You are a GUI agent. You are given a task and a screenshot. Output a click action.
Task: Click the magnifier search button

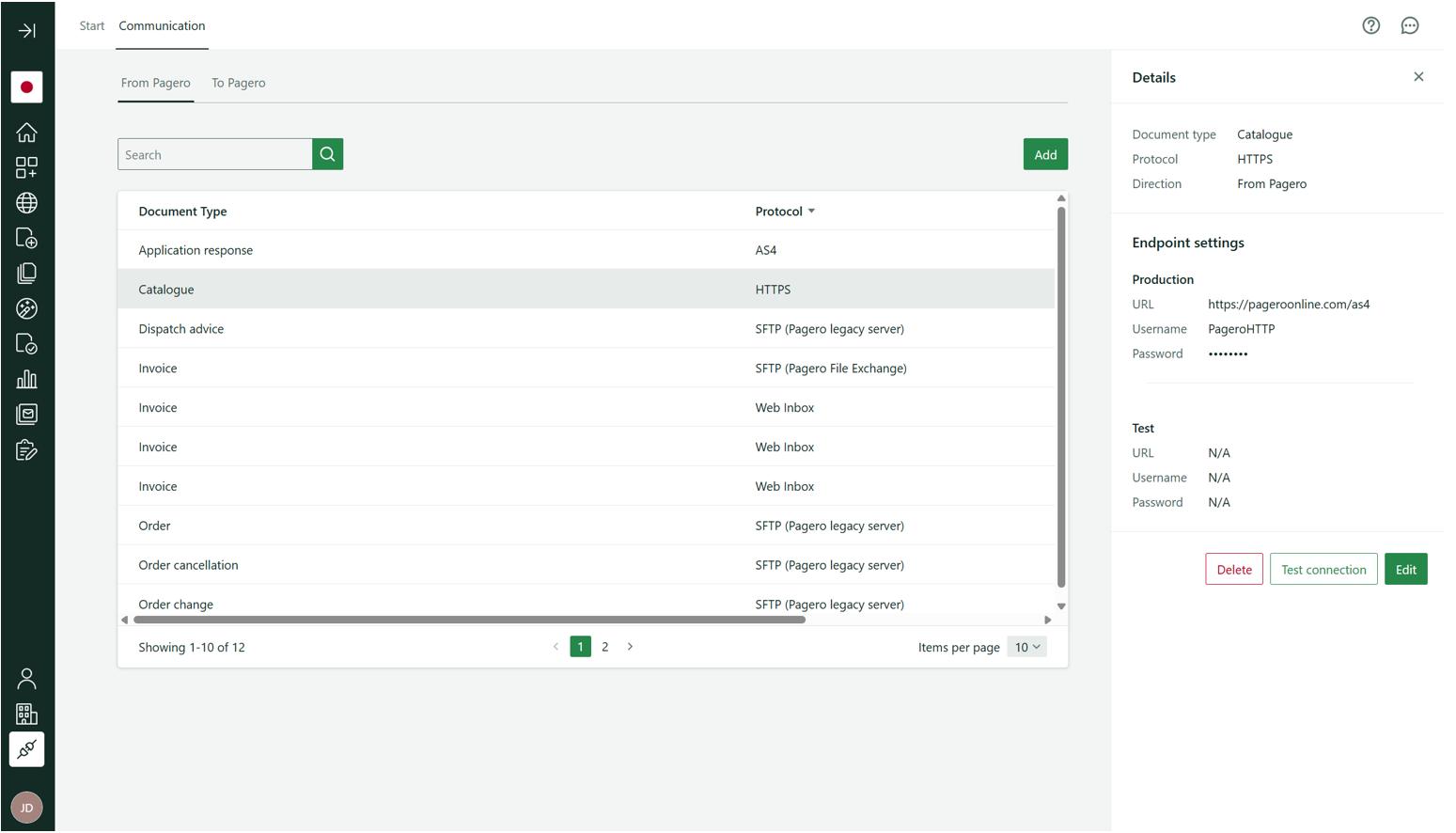tap(327, 154)
